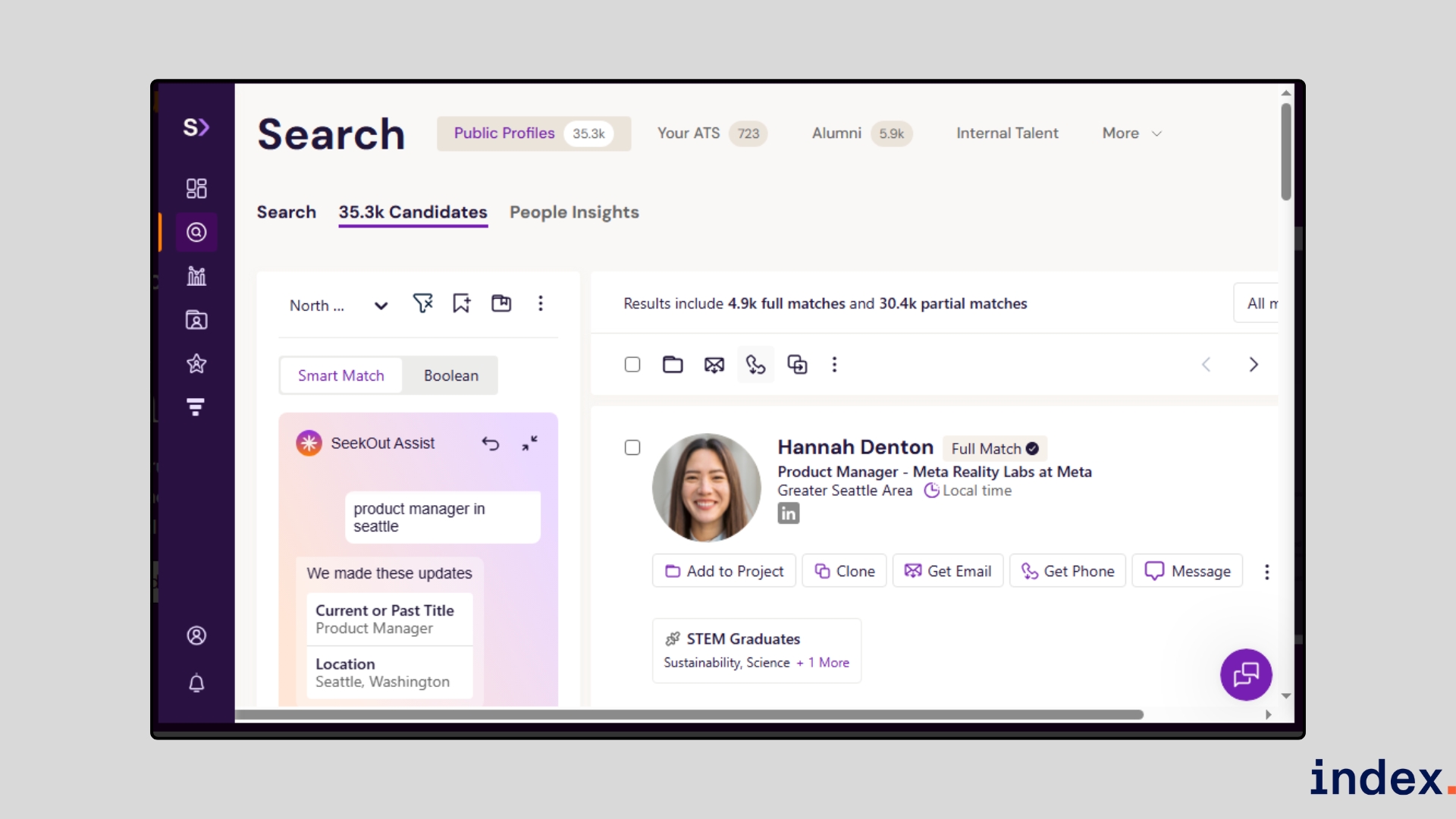Open the notifications bell in sidebar
This screenshot has height=819, width=1456.
tap(196, 683)
